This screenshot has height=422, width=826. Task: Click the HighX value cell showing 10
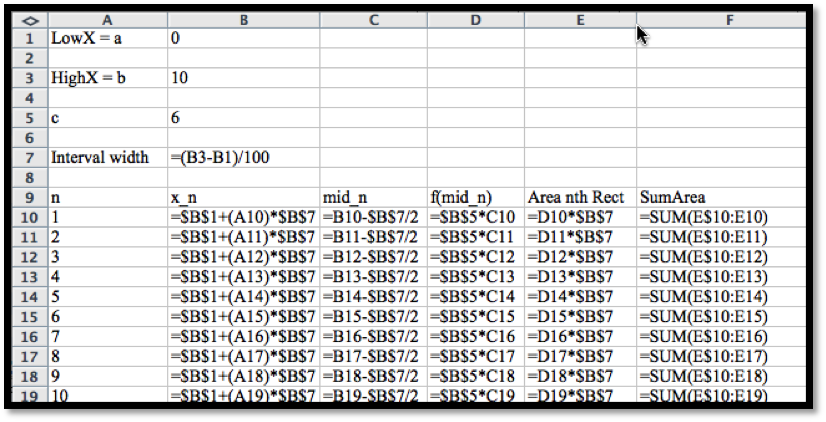[243, 78]
